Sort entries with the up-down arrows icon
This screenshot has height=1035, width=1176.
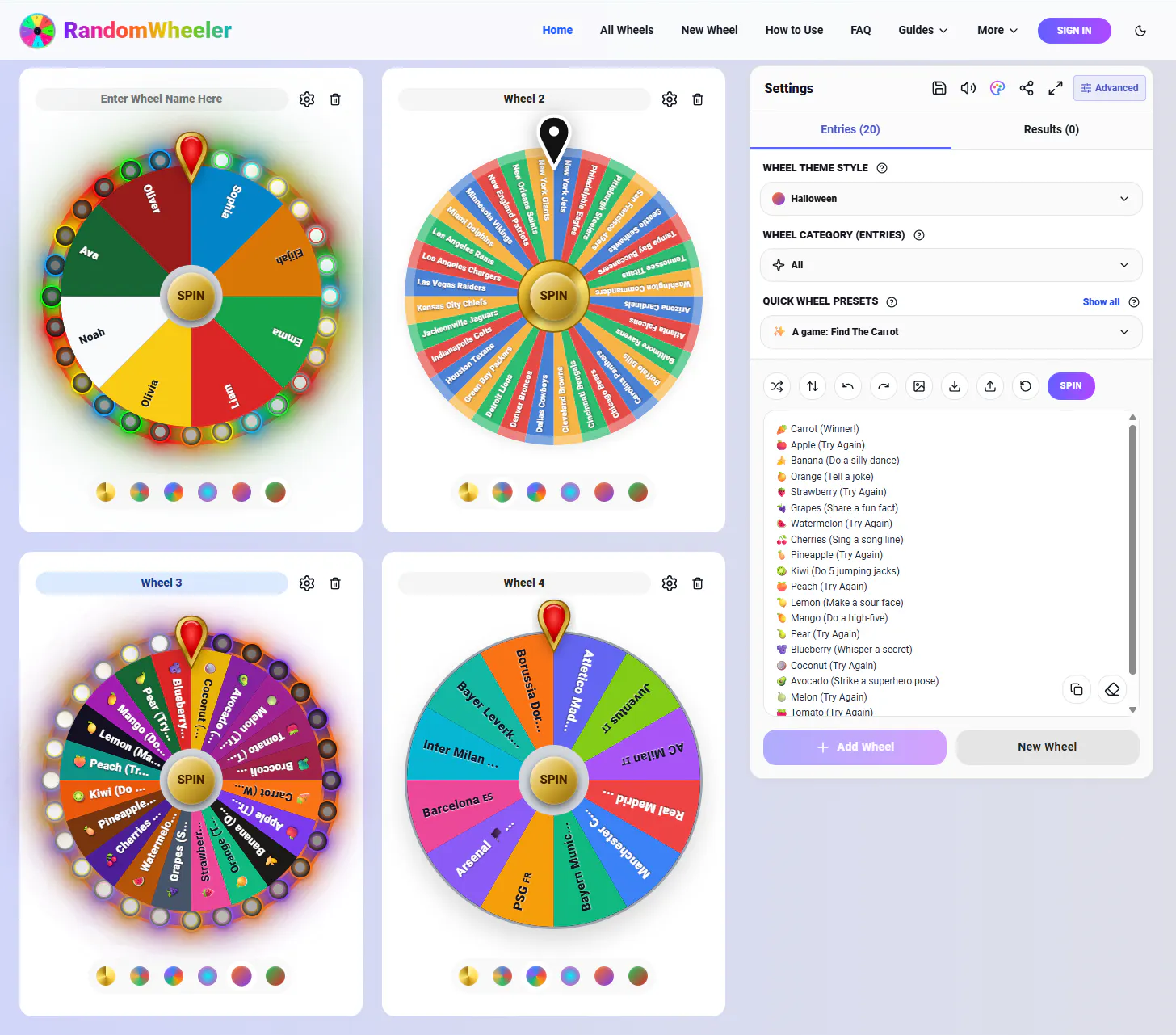813,386
